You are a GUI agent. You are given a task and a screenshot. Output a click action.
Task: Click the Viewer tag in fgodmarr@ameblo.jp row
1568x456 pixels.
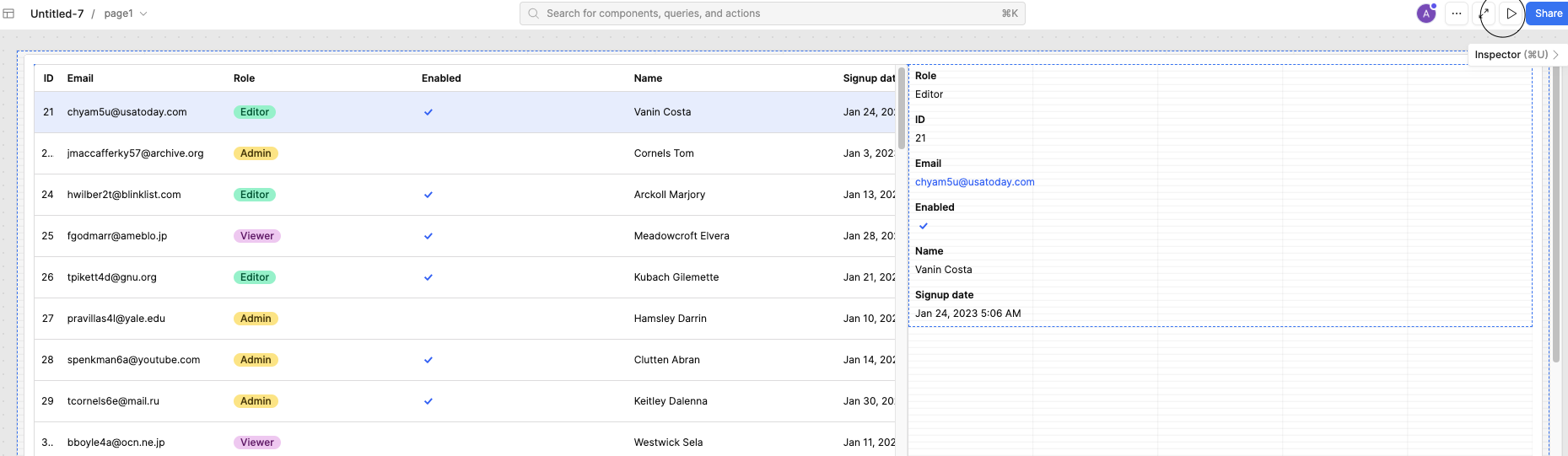[x=257, y=236]
